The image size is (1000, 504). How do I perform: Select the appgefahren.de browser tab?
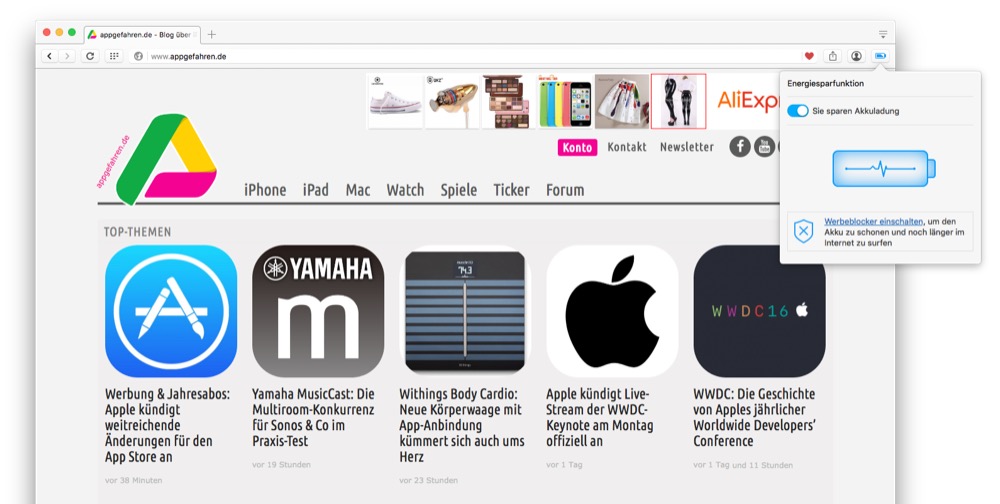140,34
